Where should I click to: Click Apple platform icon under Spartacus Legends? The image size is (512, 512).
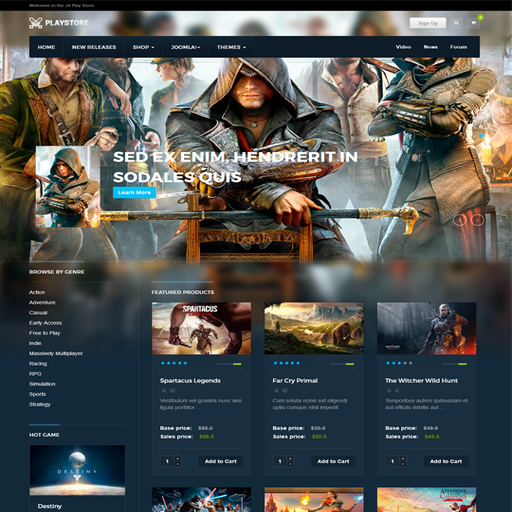164,390
